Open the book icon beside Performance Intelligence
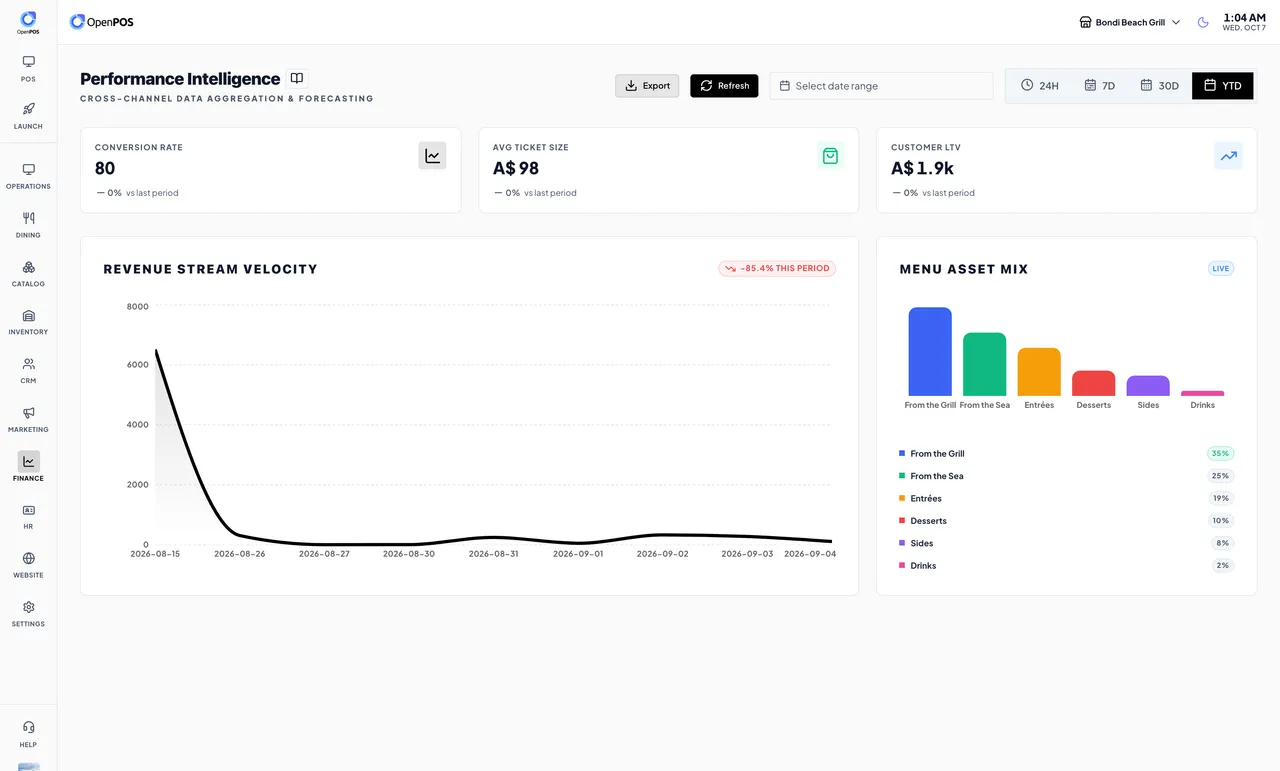1280x771 pixels. click(296, 78)
